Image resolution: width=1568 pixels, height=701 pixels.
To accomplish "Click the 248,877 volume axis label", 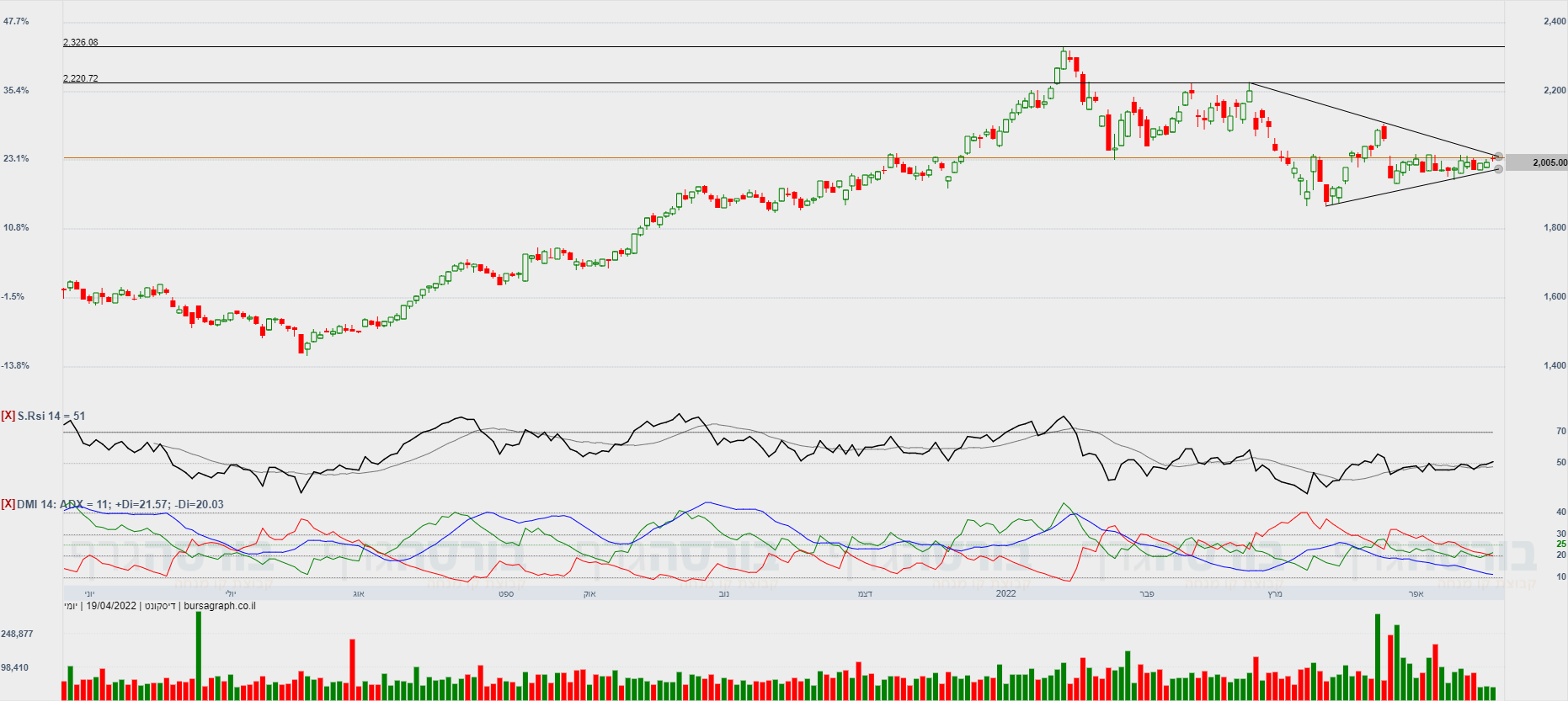I will click(x=17, y=634).
